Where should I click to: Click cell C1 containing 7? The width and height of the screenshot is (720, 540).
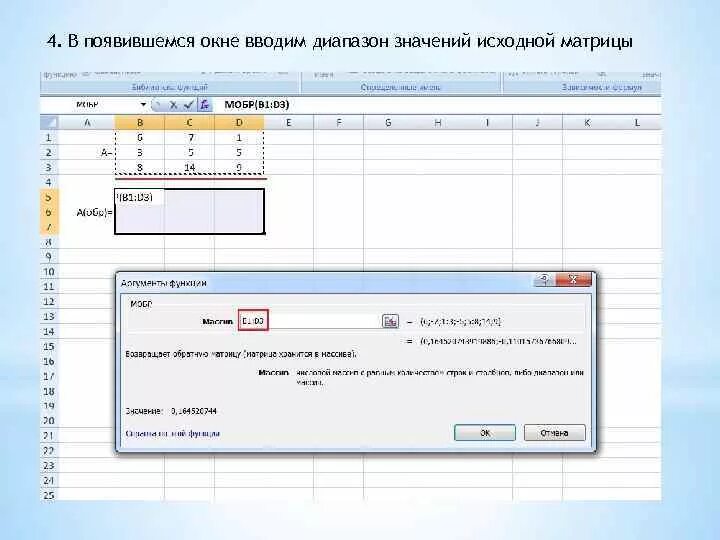189,137
